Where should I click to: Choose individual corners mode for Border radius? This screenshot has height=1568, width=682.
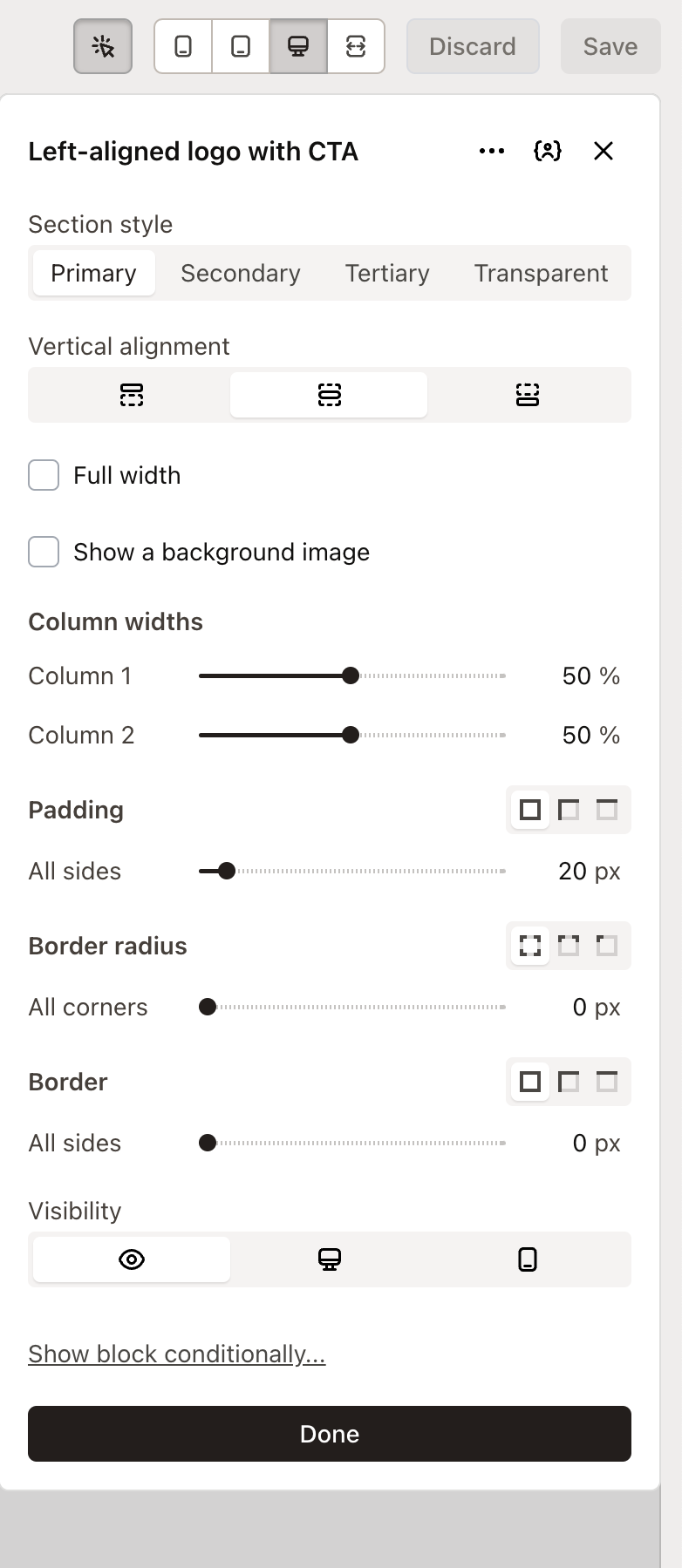pyautogui.click(x=607, y=946)
